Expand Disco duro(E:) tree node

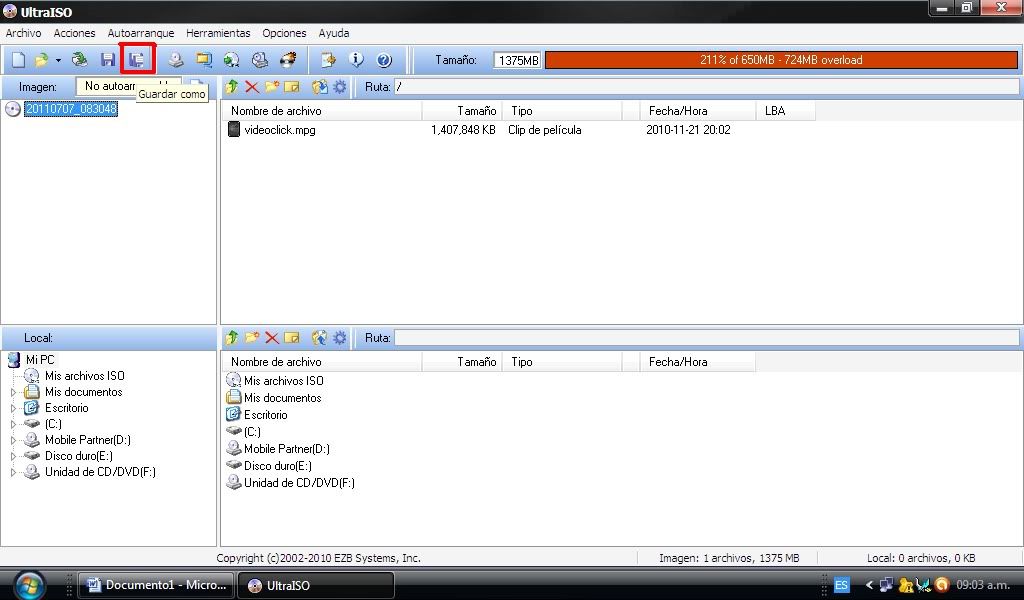tap(13, 456)
